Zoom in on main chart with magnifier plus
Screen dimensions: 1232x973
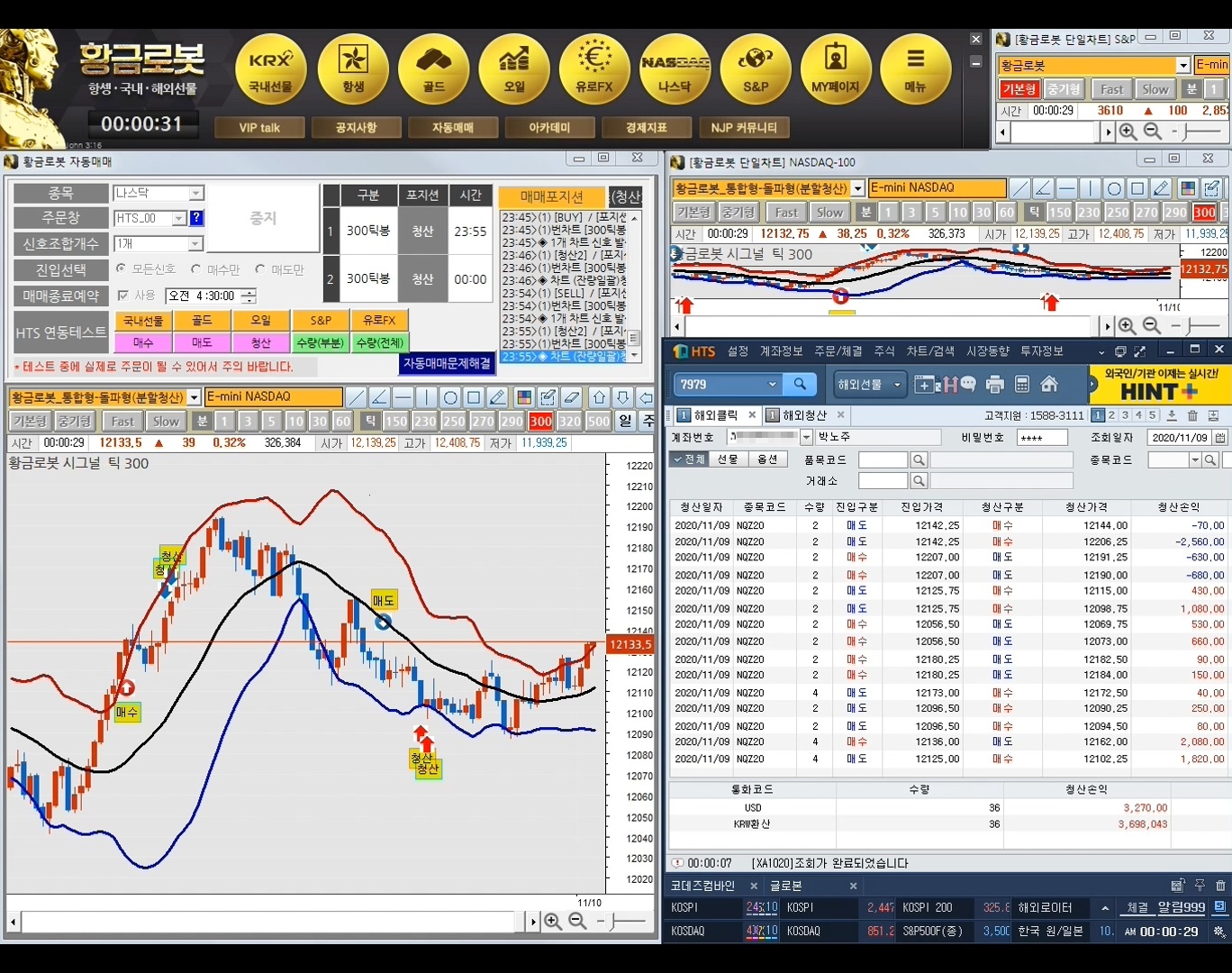click(x=553, y=921)
